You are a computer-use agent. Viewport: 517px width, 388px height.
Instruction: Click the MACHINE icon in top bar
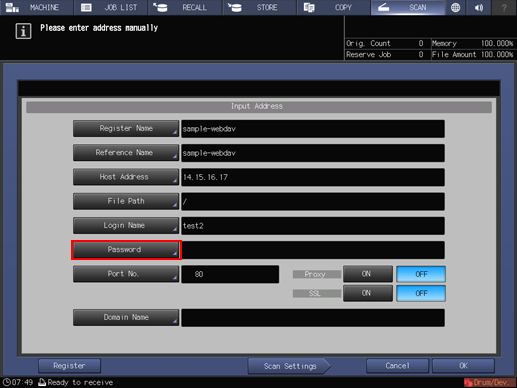[x=12, y=7]
